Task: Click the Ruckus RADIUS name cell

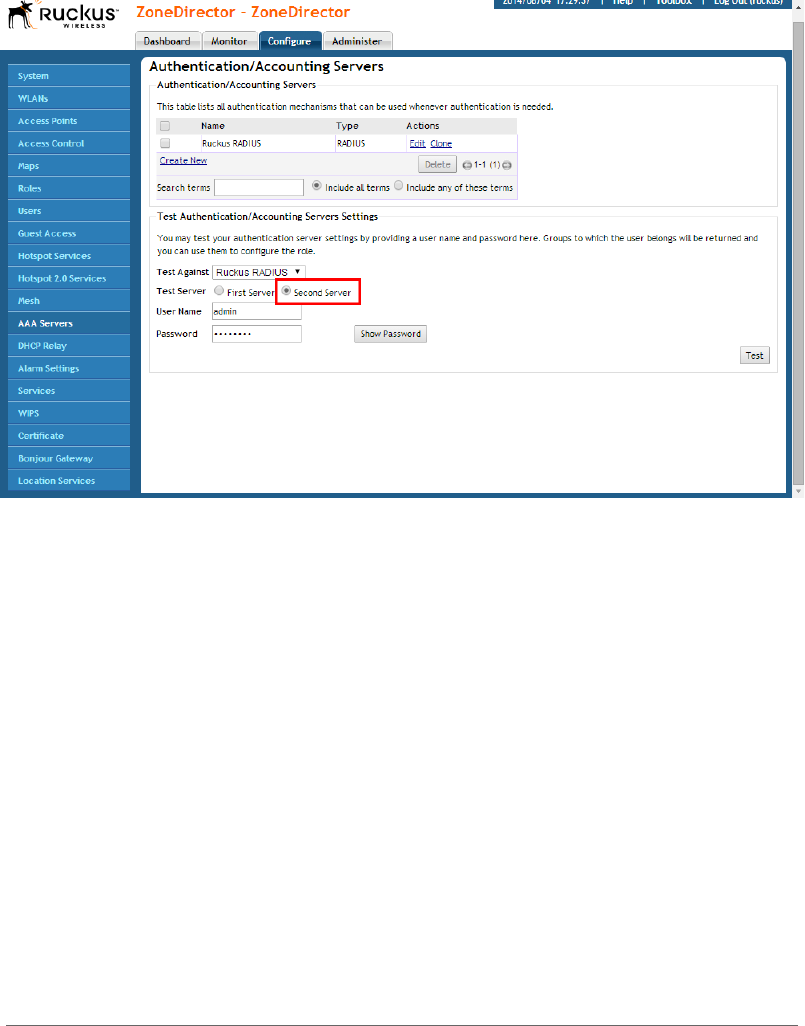Action: coord(268,143)
